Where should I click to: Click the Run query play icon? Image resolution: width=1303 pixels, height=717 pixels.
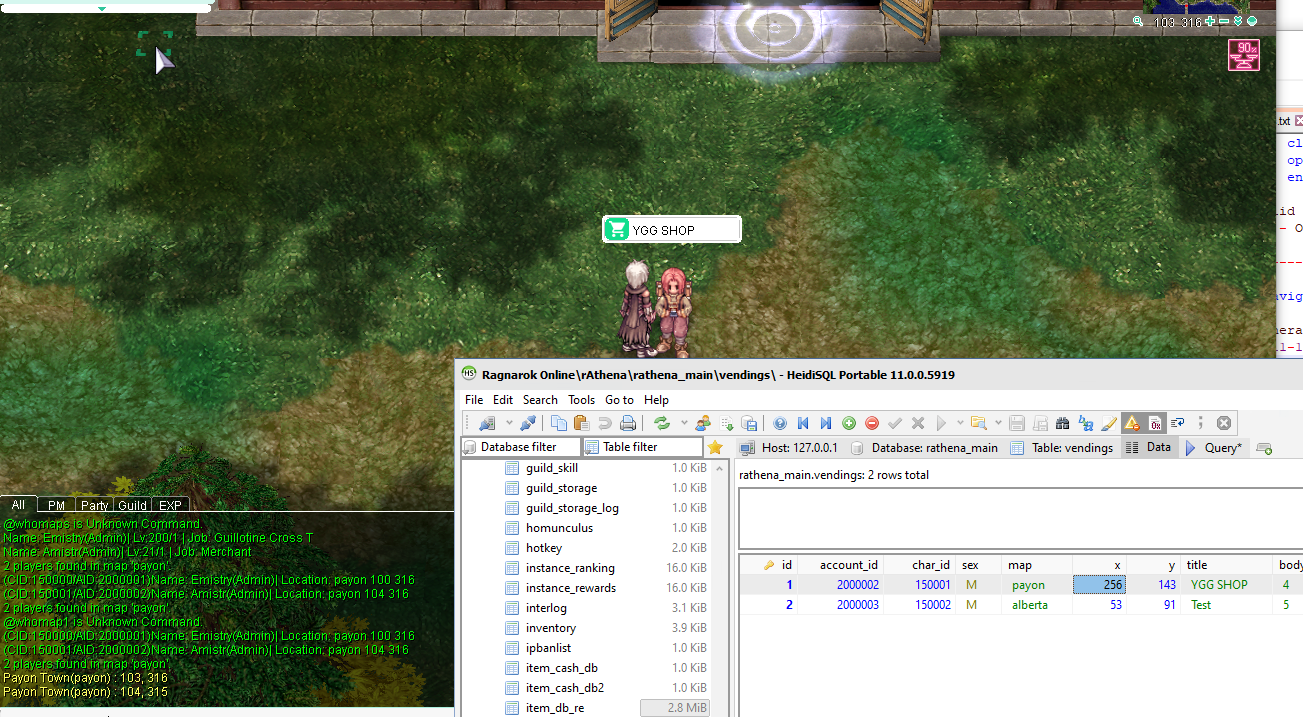[x=942, y=423]
